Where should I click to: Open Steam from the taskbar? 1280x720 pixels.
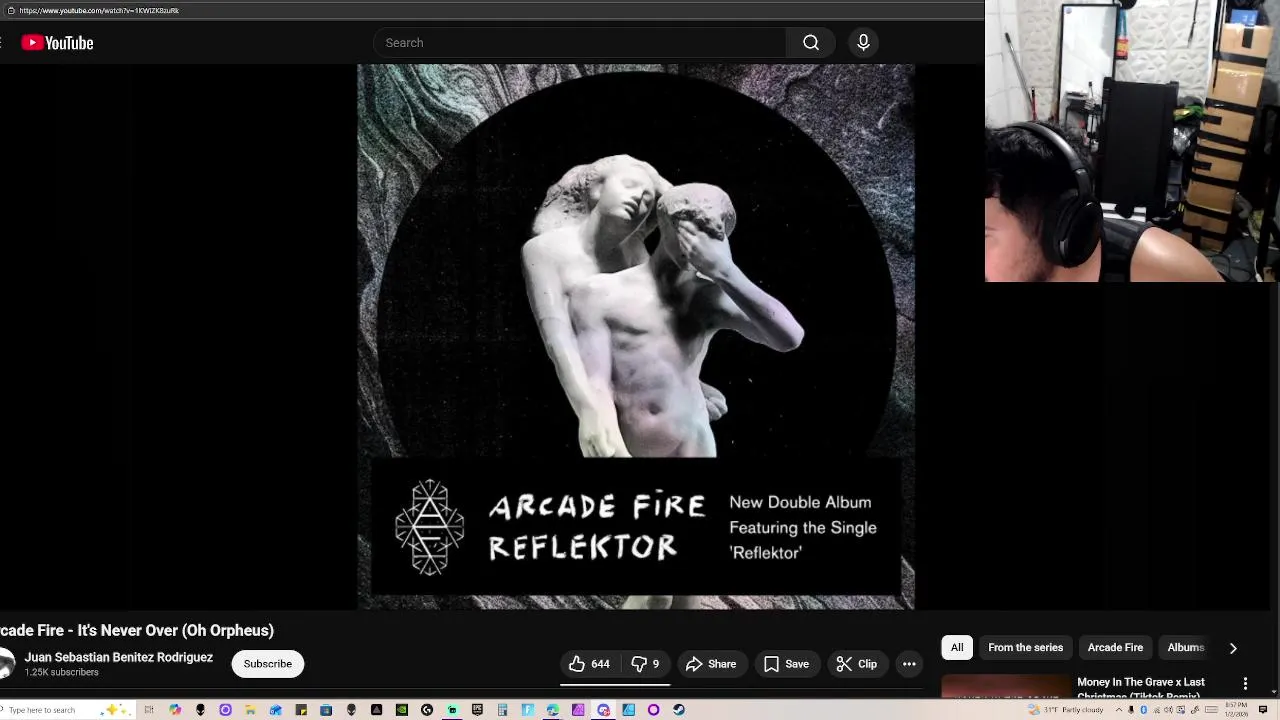coord(679,710)
